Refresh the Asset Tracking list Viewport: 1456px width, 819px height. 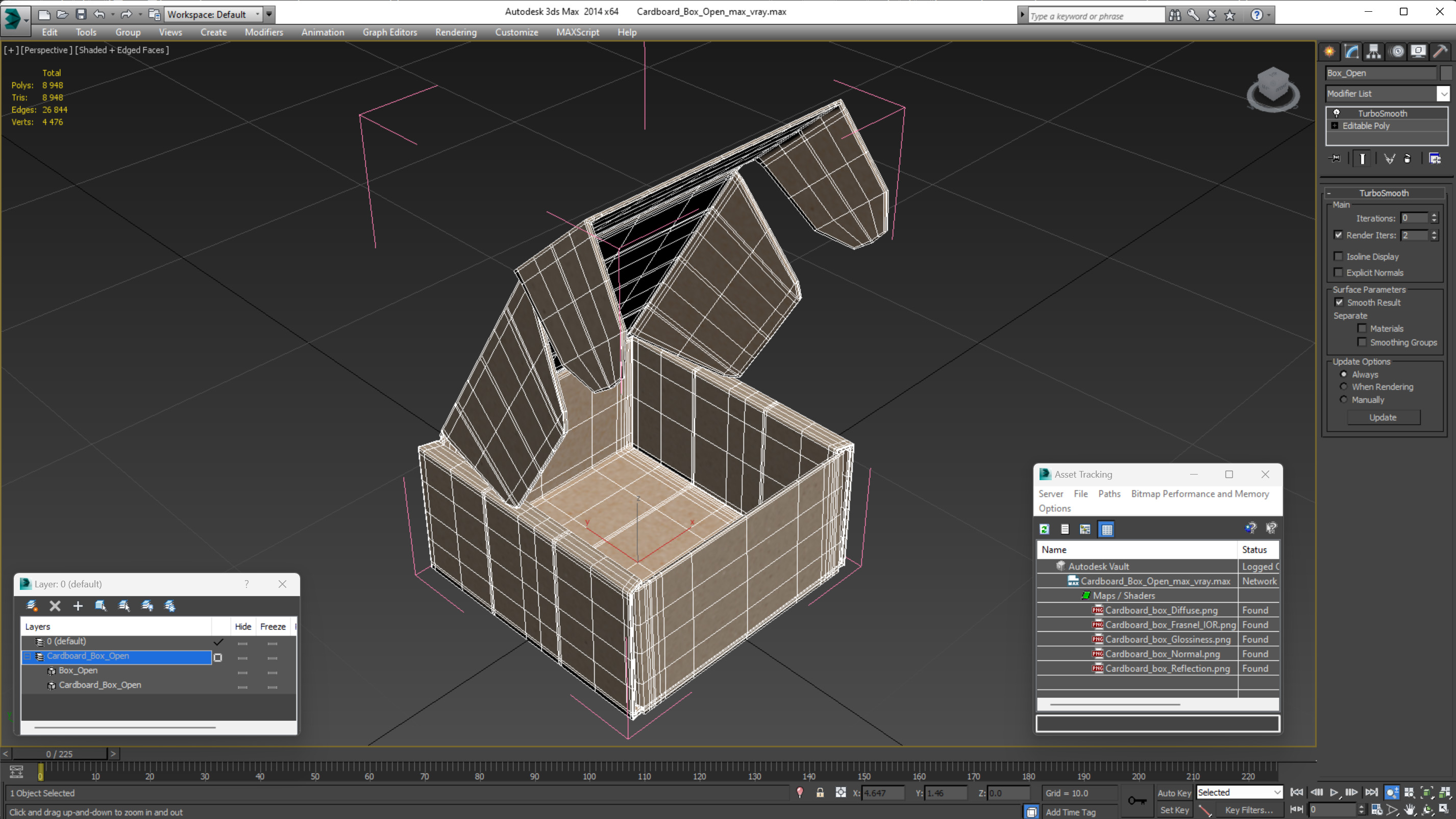1045,529
